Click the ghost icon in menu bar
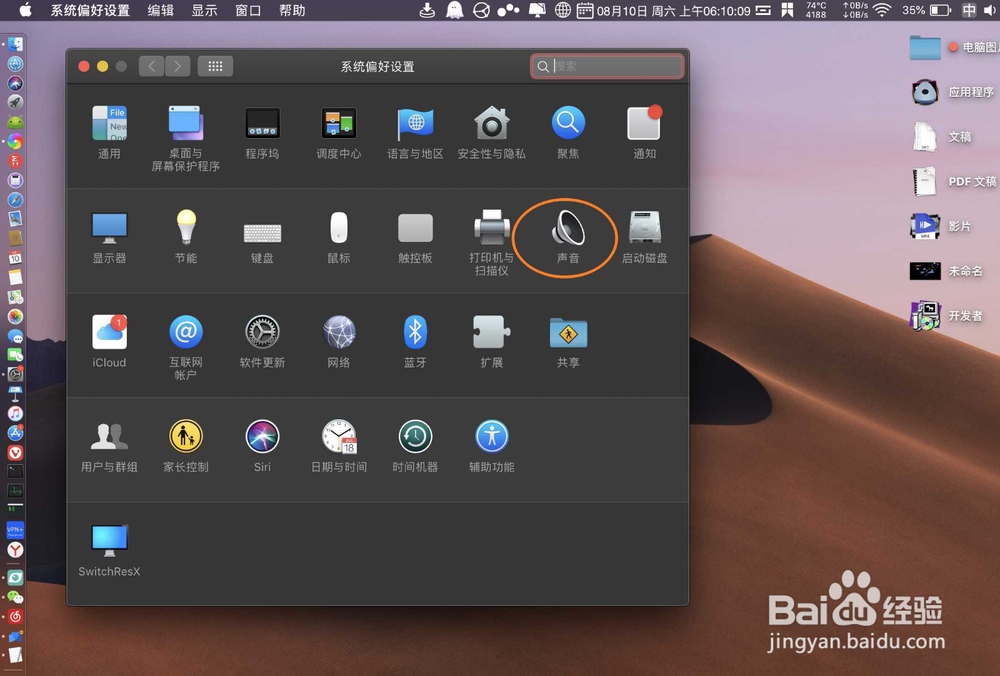The height and width of the screenshot is (676, 1000). (x=455, y=10)
